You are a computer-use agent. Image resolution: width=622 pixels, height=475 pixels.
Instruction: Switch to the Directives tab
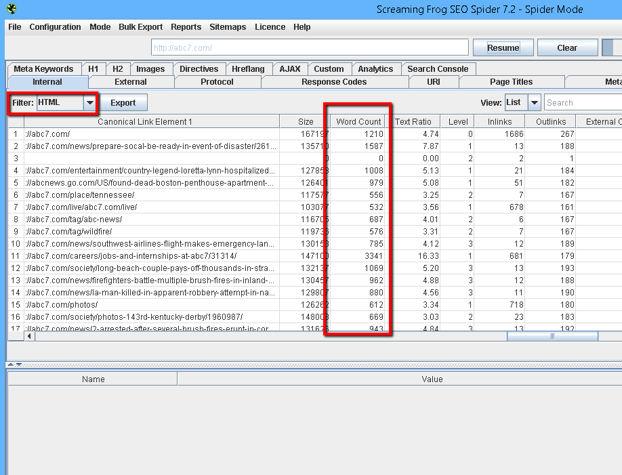(x=199, y=69)
